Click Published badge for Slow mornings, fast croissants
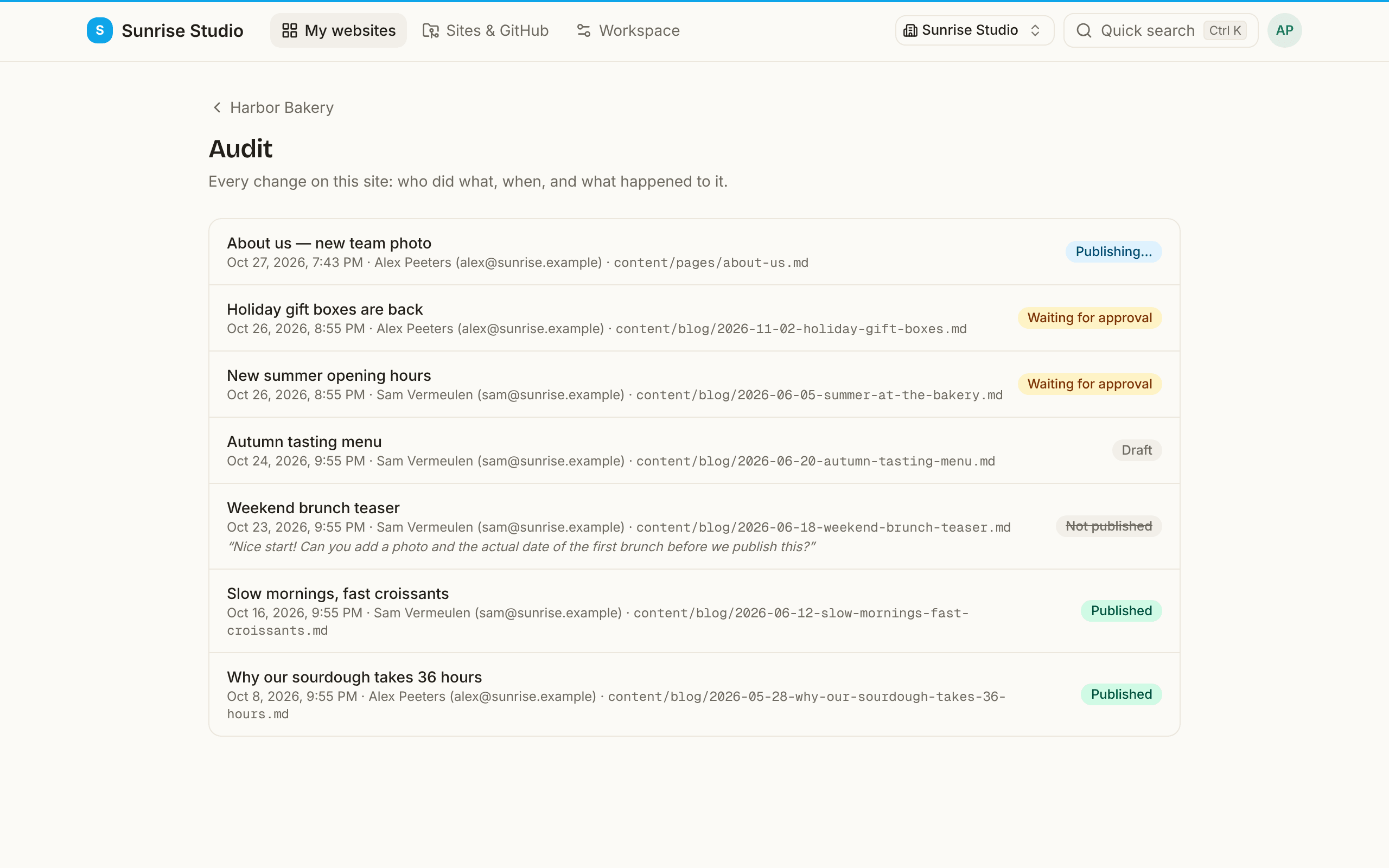This screenshot has width=1389, height=868. click(x=1121, y=611)
